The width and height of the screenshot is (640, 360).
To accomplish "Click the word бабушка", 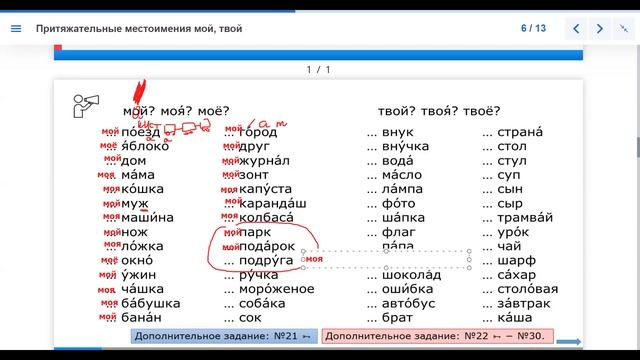I will pyautogui.click(x=151, y=303).
